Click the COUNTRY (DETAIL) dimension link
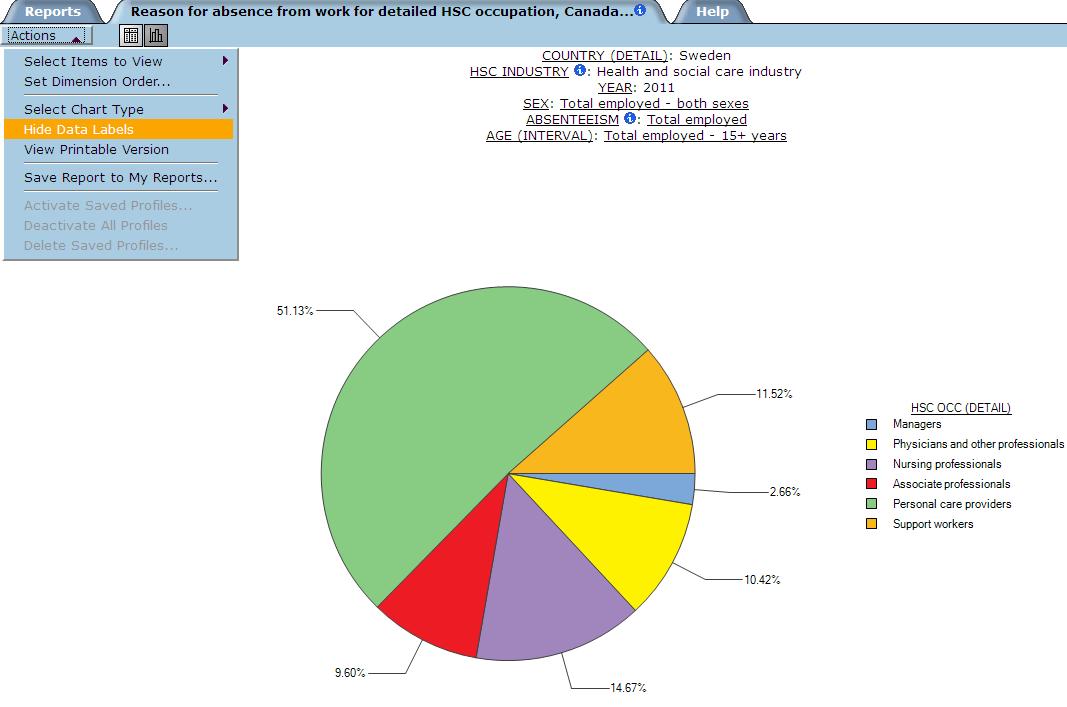The image size is (1067, 707). pos(604,56)
